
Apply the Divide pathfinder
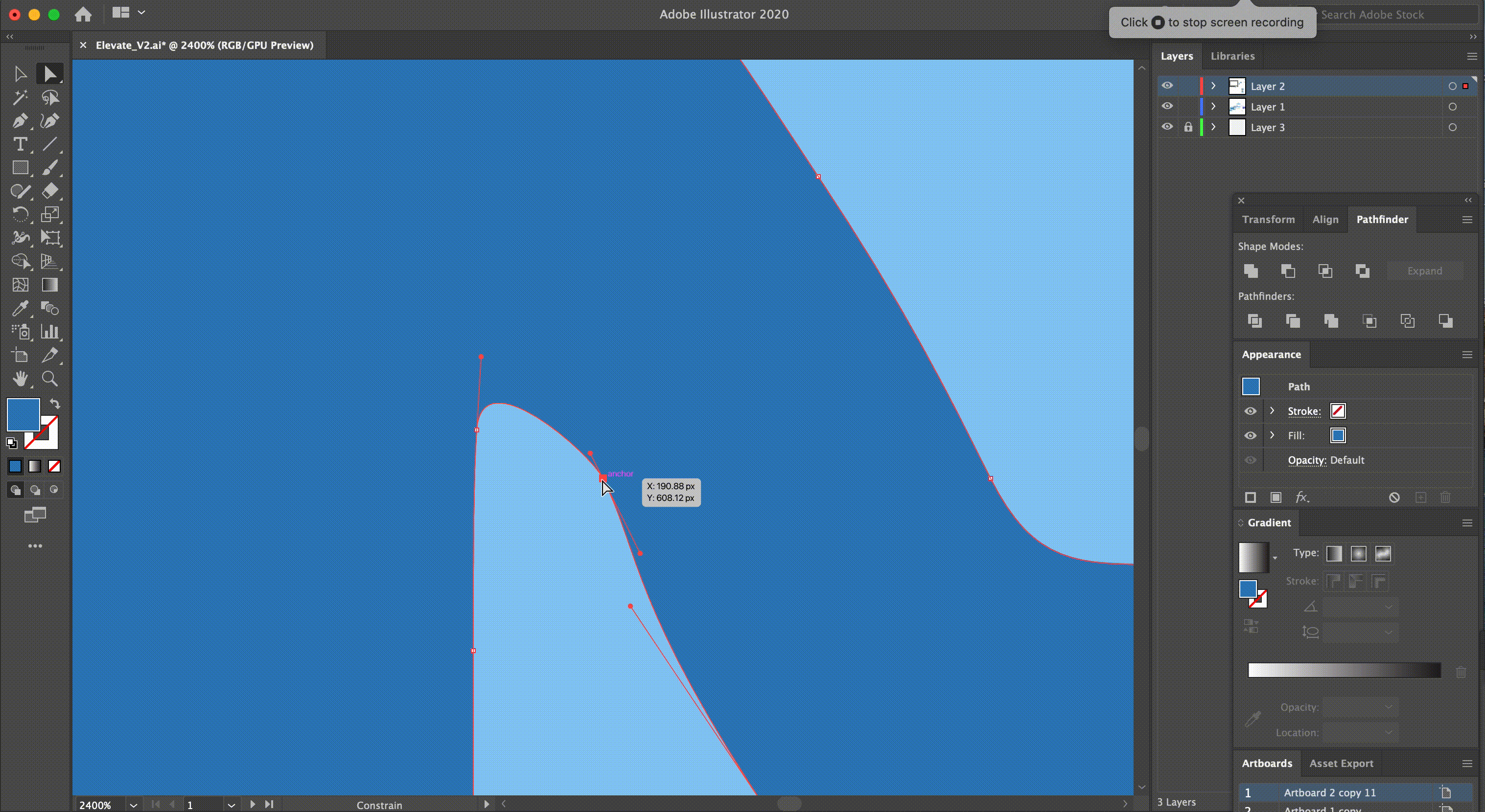tap(1254, 321)
